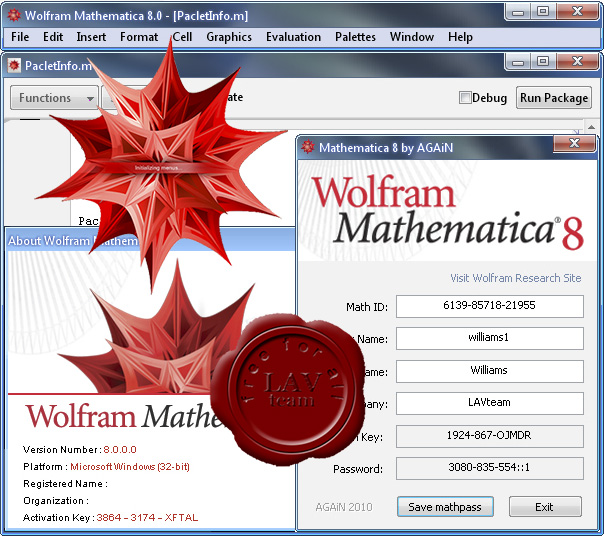Open the Window menu
The width and height of the screenshot is (604, 536).
click(412, 37)
